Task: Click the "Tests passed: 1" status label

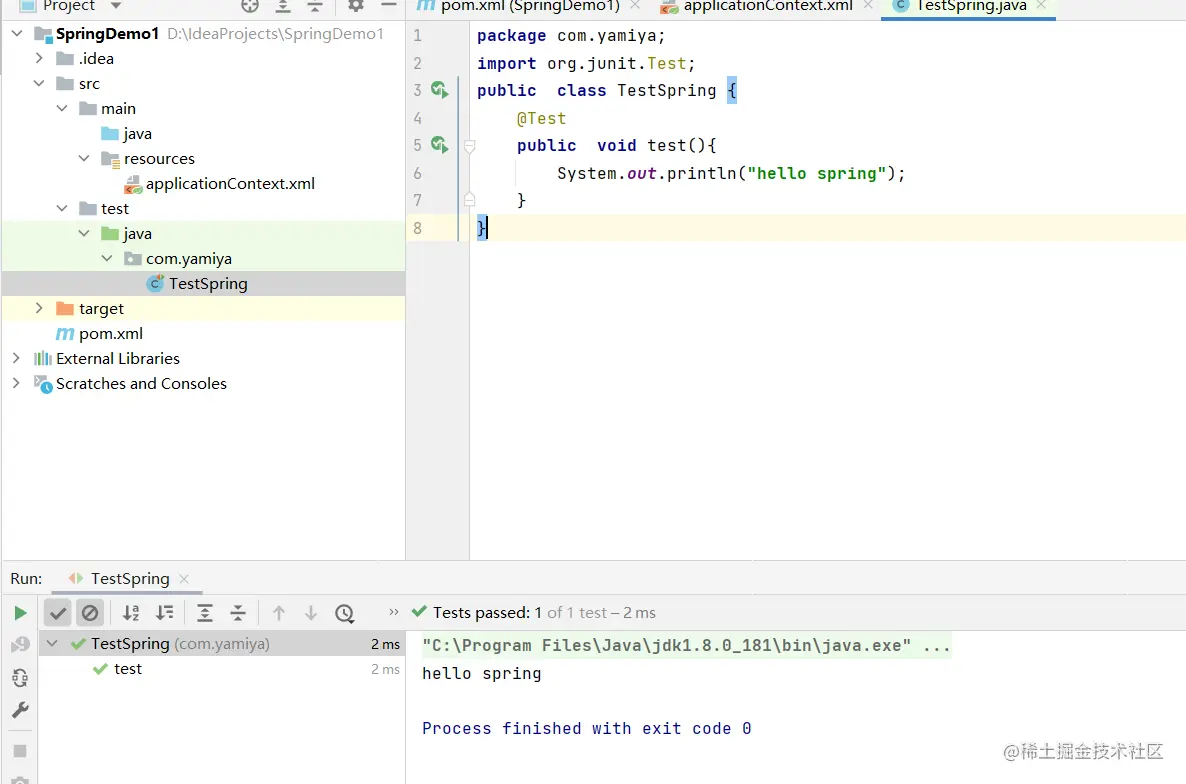Action: pos(487,613)
